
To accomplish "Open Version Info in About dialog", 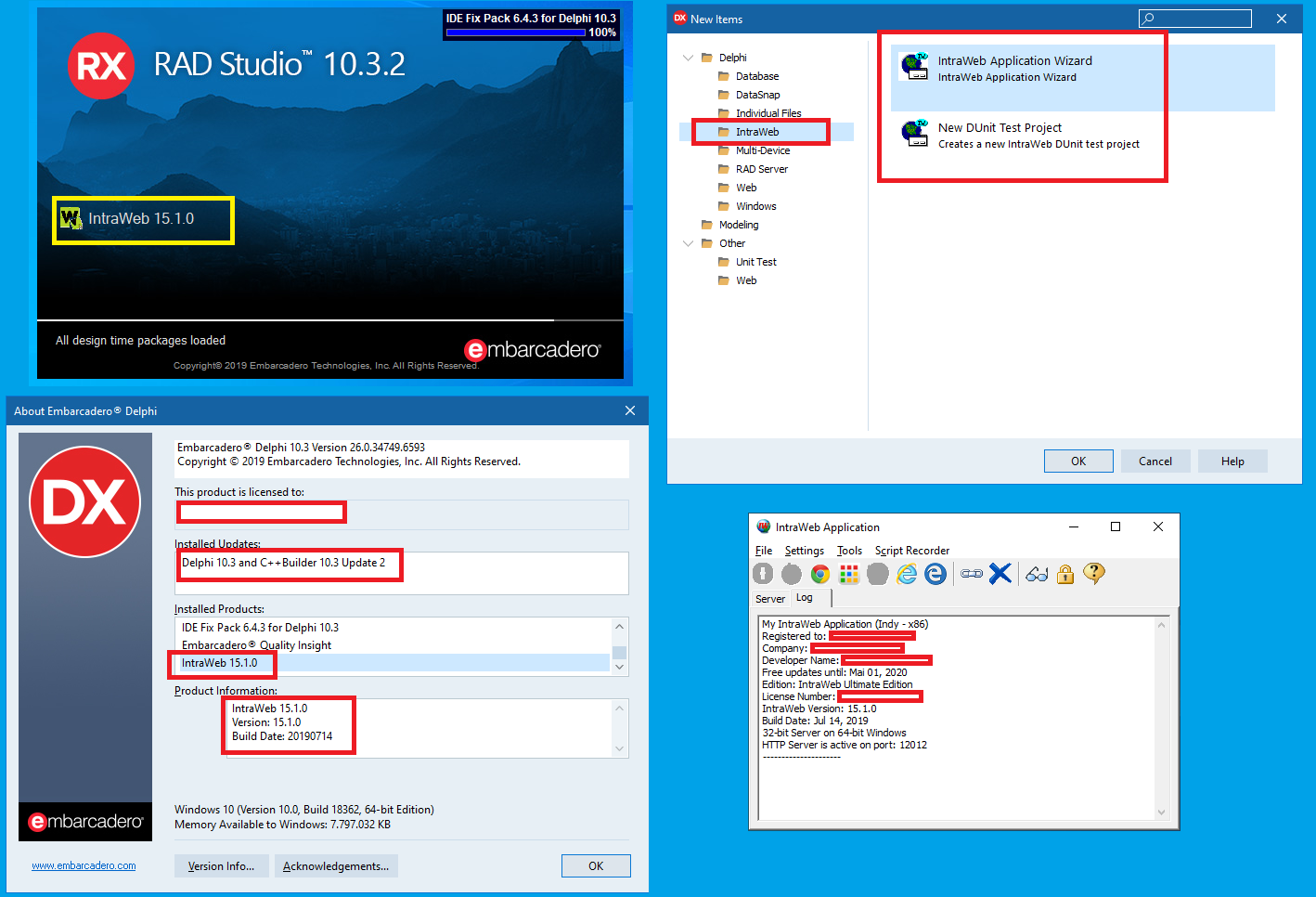I will coord(221,866).
